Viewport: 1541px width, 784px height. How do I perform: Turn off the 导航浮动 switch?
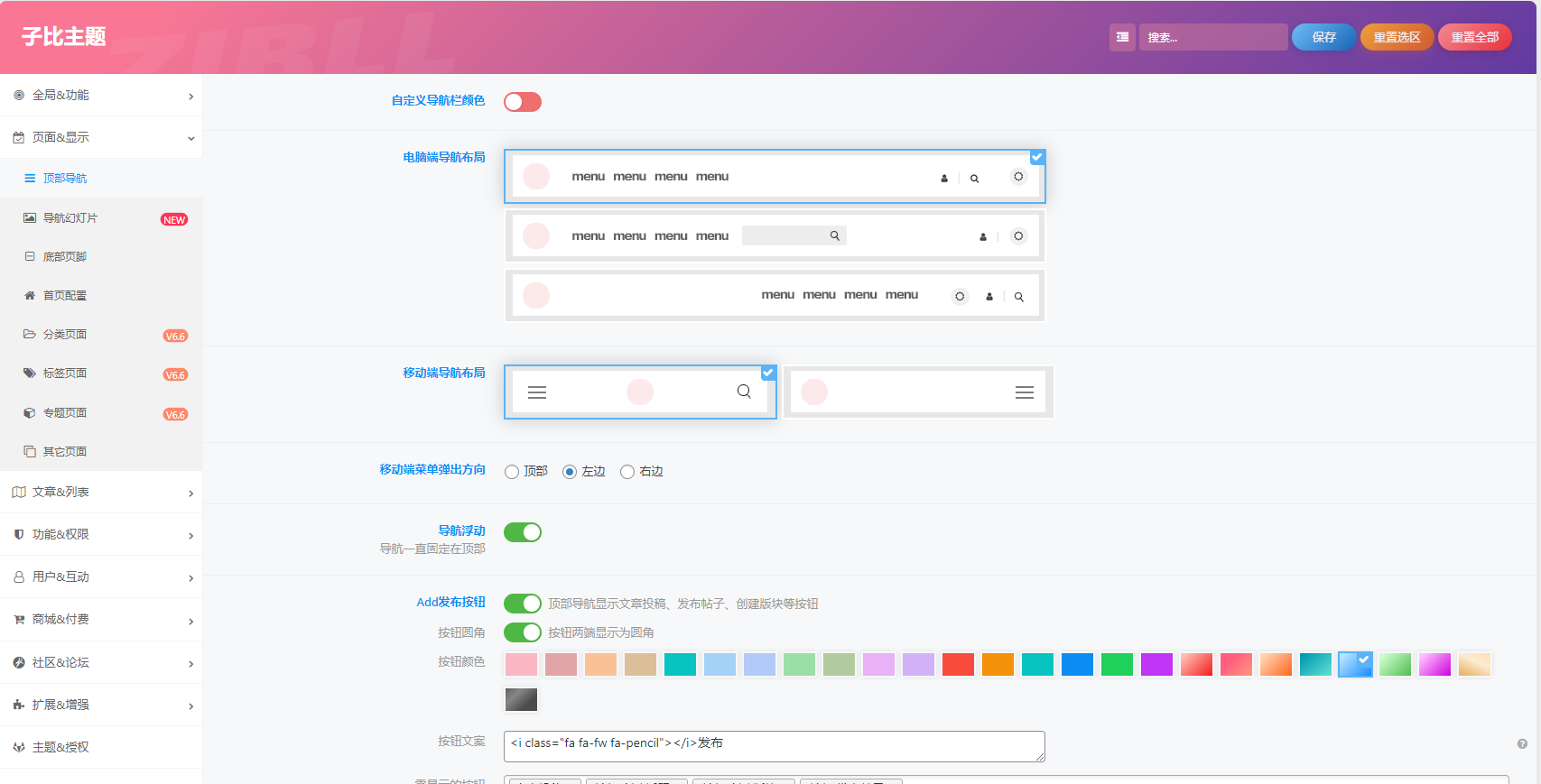pos(522,532)
